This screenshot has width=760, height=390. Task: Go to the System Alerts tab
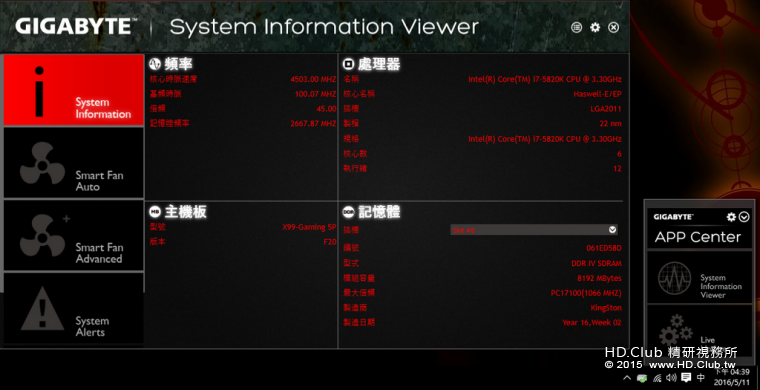pos(74,308)
